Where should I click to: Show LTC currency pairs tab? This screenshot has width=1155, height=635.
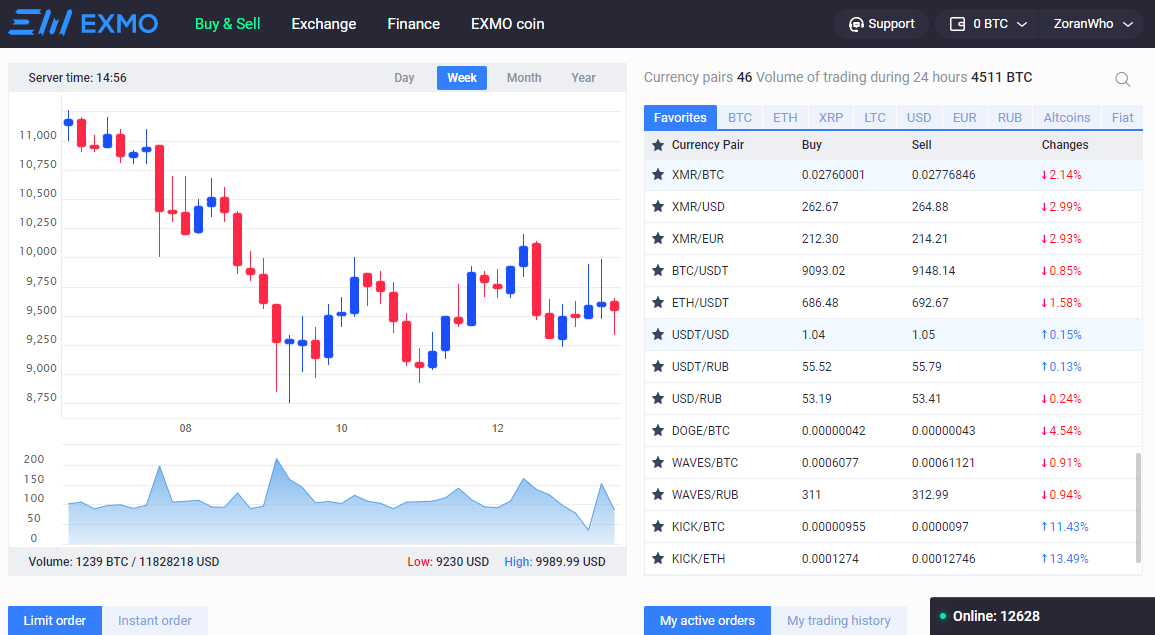pyautogui.click(x=875, y=117)
